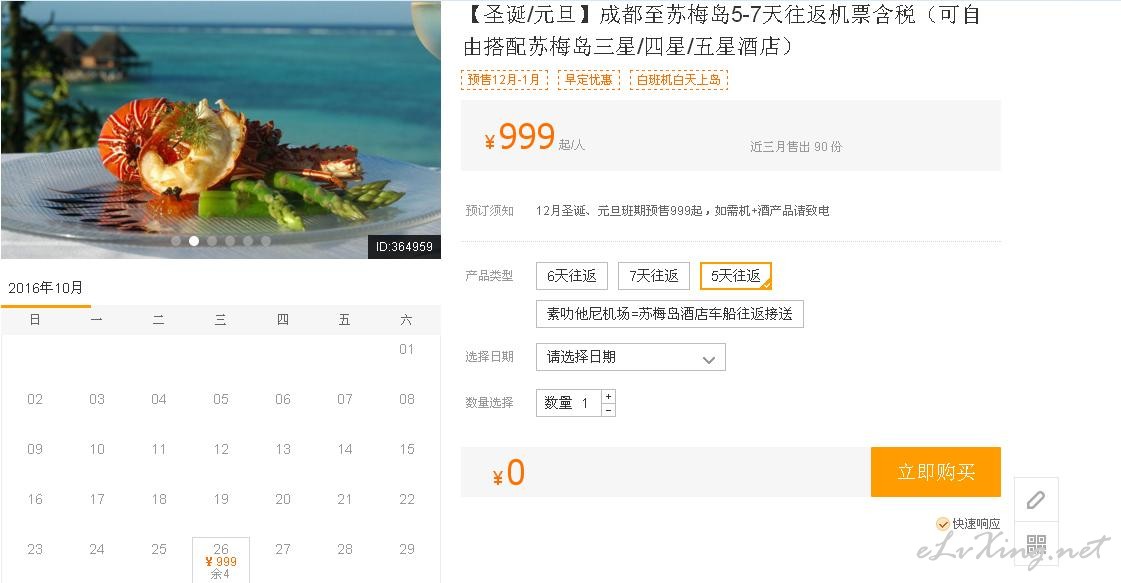Click the pencil feedback icon
The height and width of the screenshot is (583, 1121).
1036,500
